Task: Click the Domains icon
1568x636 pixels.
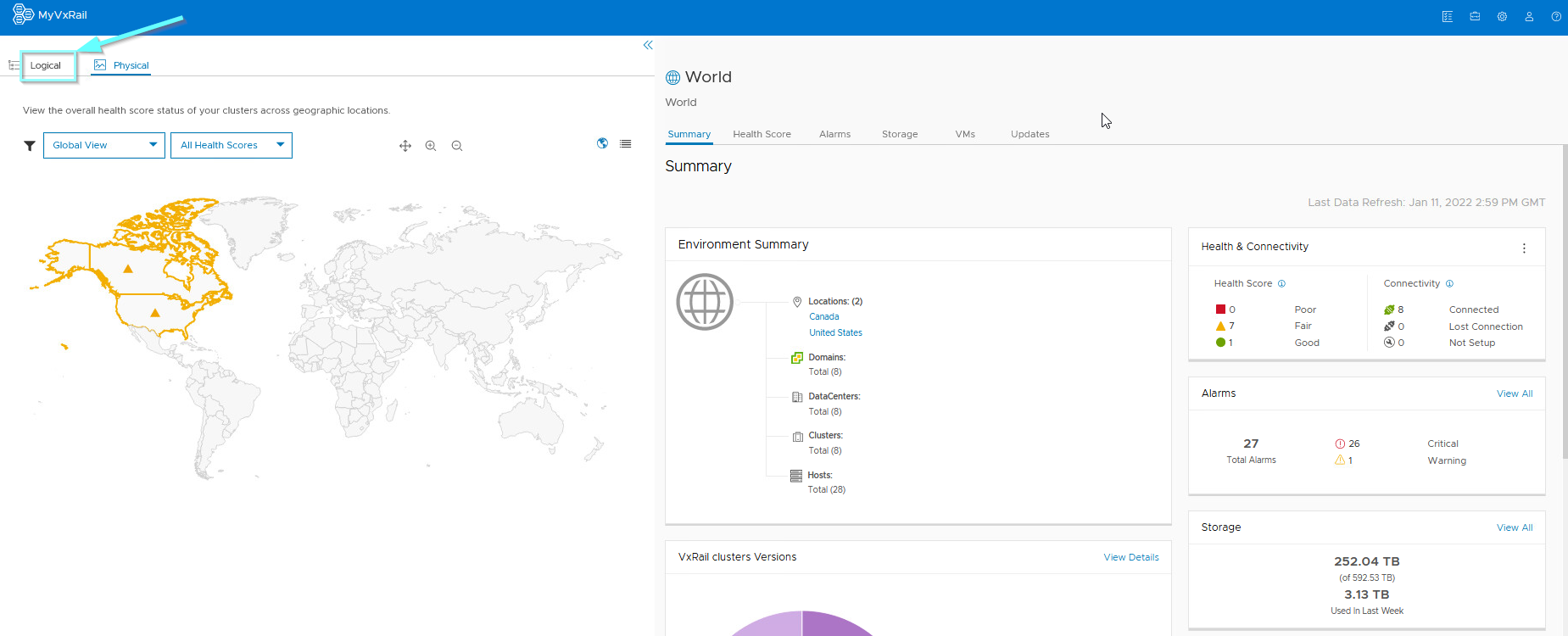Action: coord(797,358)
